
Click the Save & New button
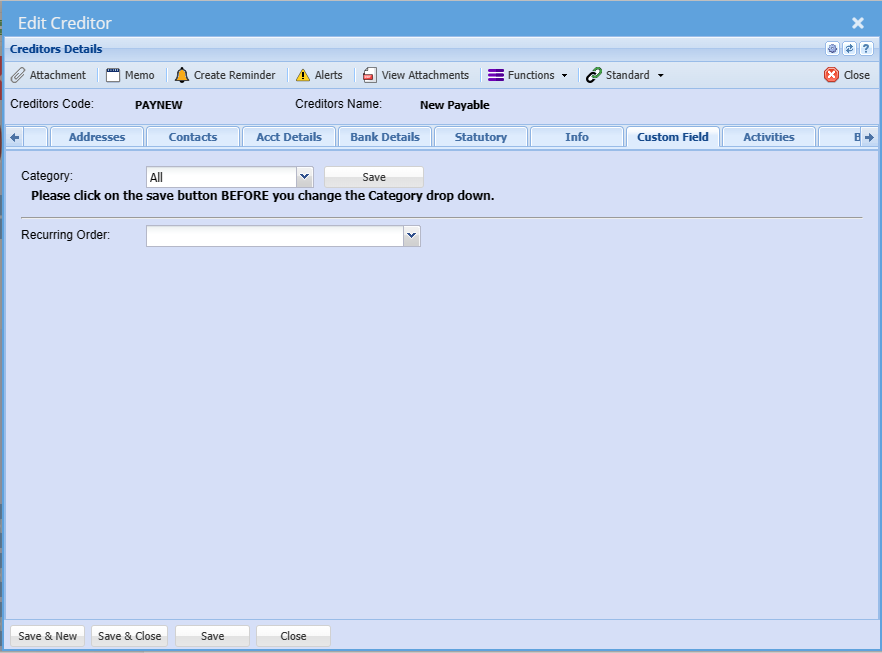click(47, 636)
